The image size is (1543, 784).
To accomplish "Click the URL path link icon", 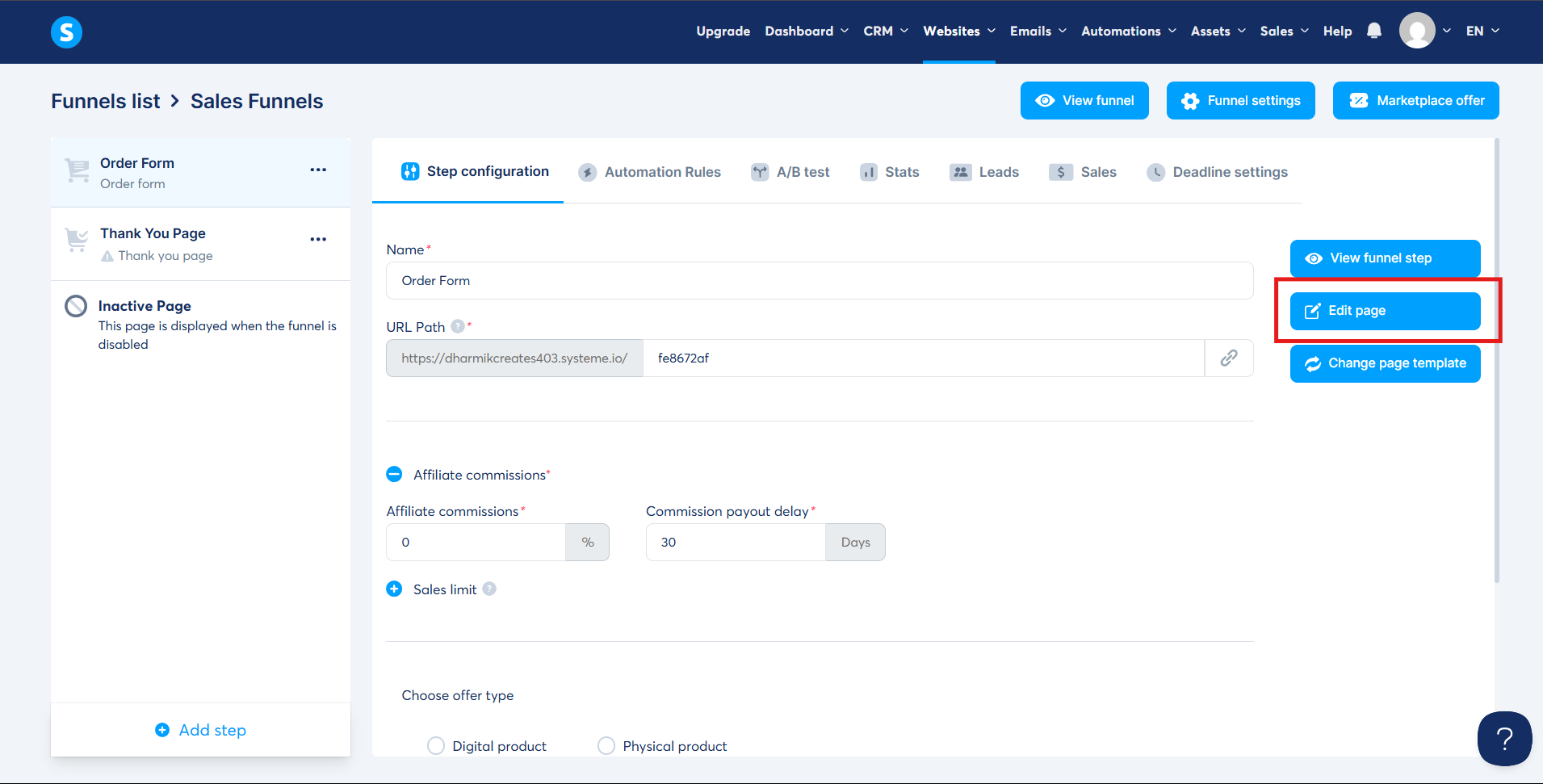I will point(1228,358).
